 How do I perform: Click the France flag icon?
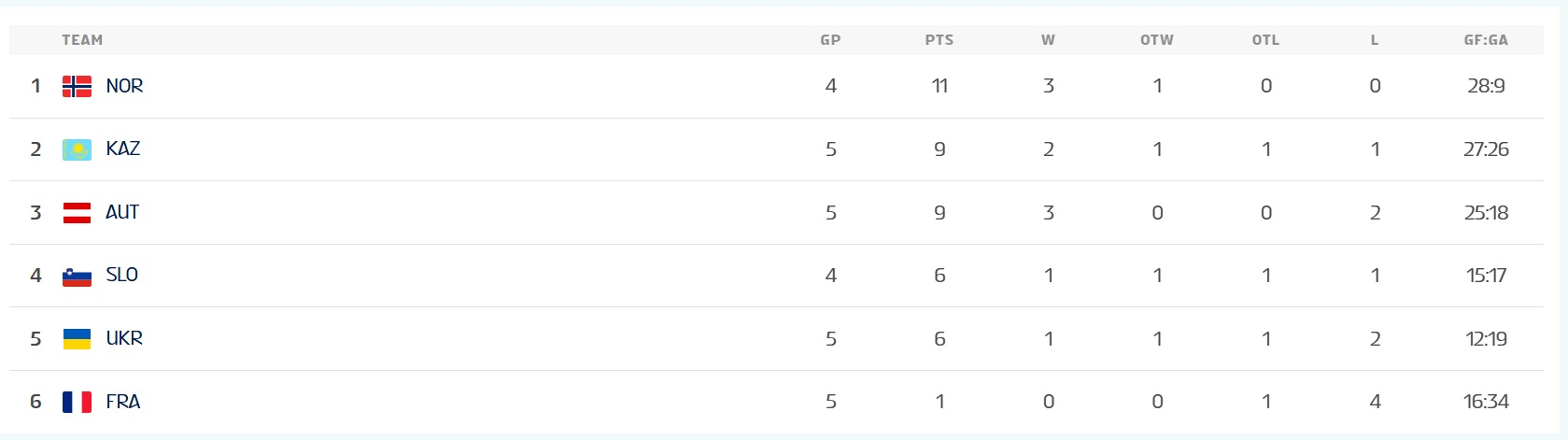77,402
